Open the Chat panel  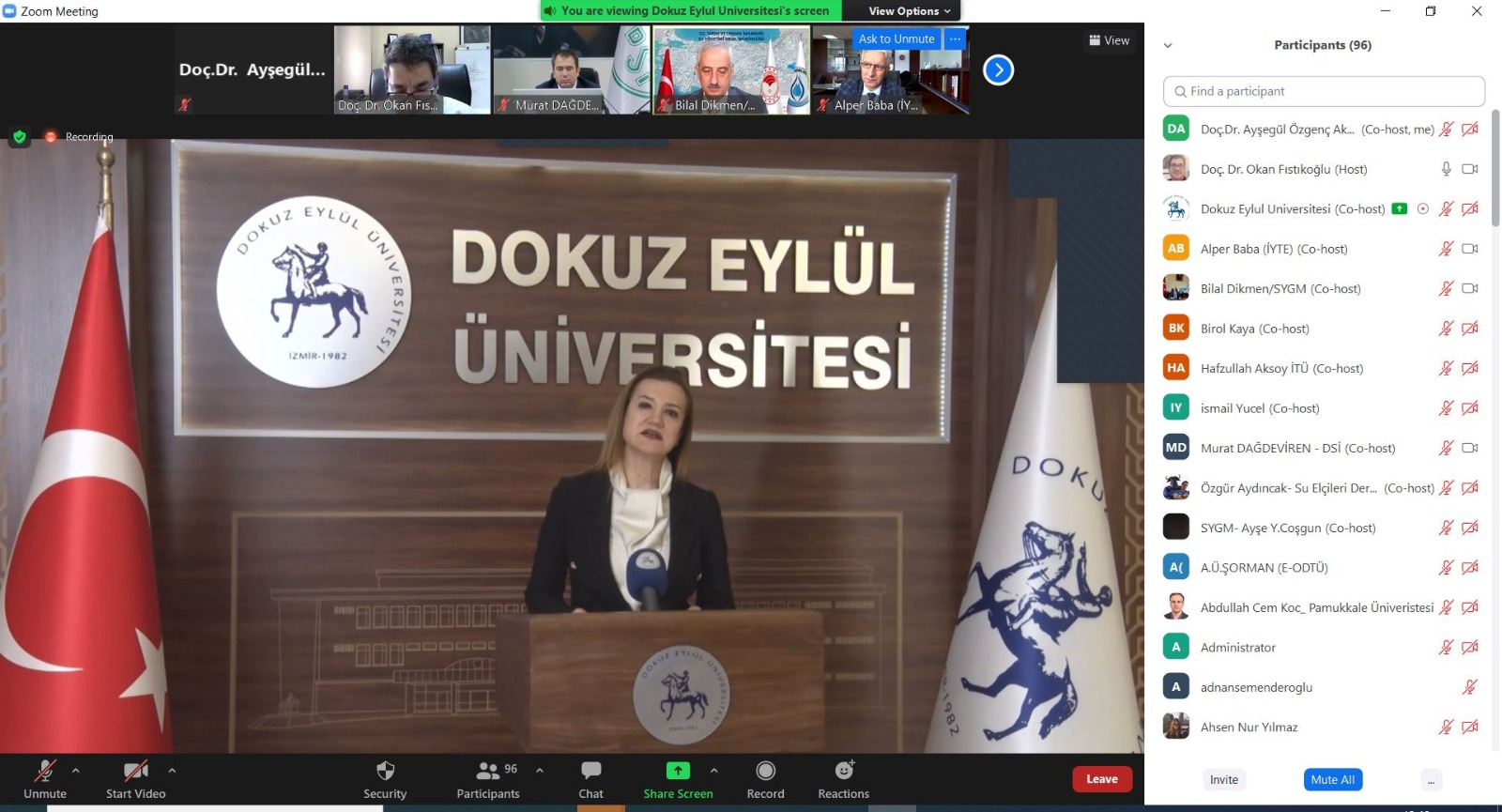[x=590, y=772]
